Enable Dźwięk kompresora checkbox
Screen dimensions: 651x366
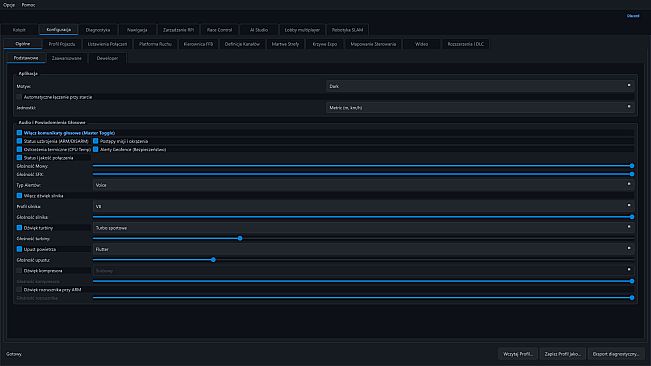(x=19, y=271)
